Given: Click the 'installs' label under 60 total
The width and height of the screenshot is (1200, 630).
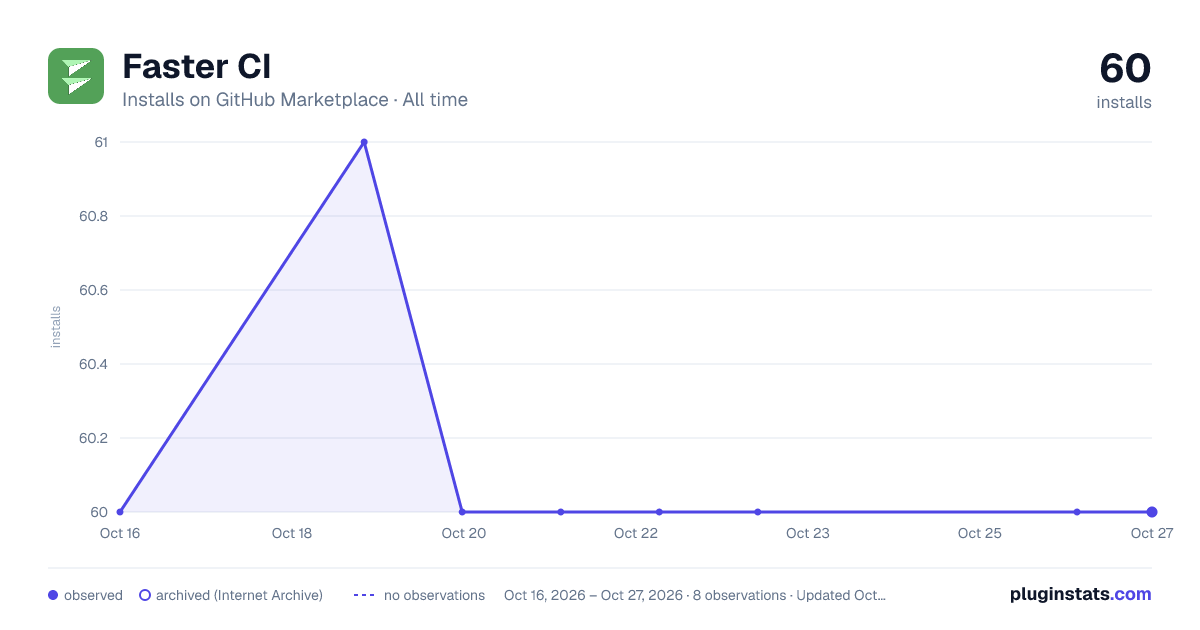Looking at the screenshot, I should coord(1124,102).
